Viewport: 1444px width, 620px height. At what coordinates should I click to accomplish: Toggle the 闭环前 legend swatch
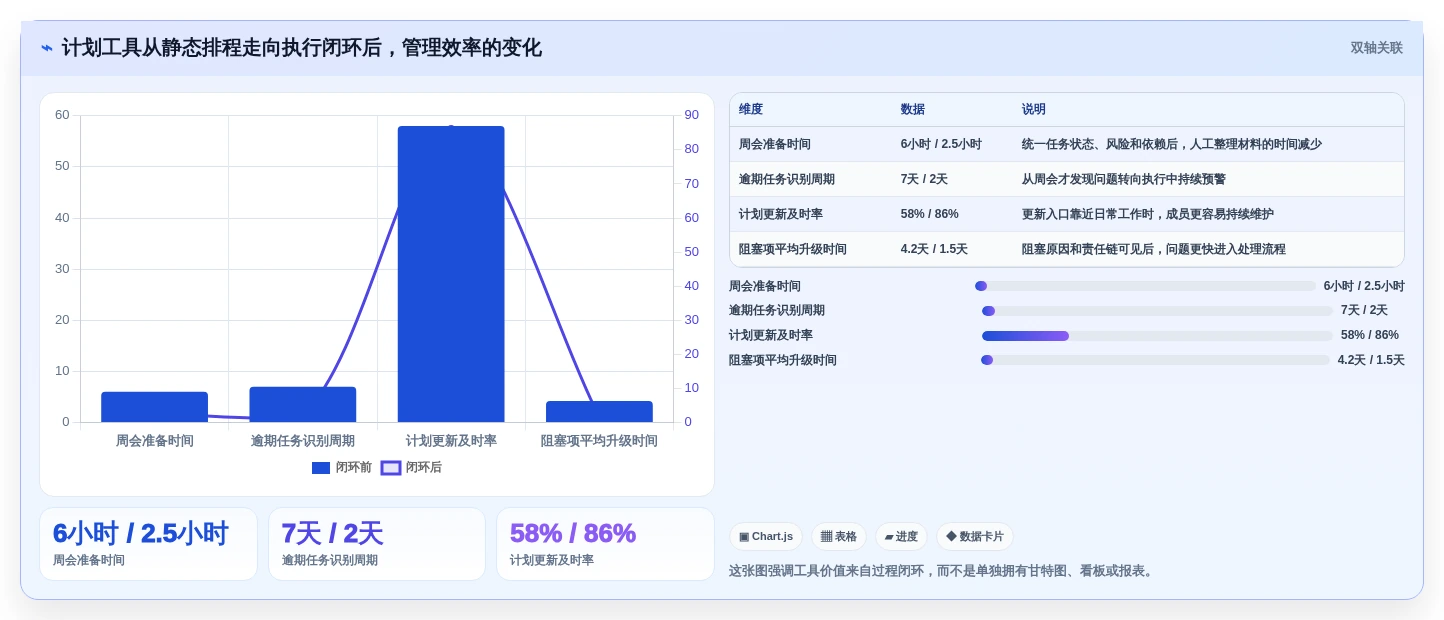(321, 468)
